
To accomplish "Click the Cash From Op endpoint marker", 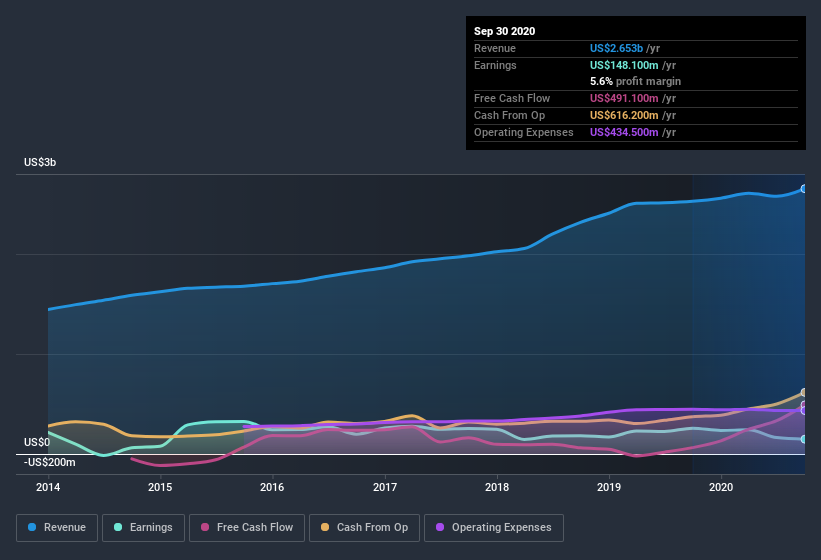I will (x=804, y=393).
